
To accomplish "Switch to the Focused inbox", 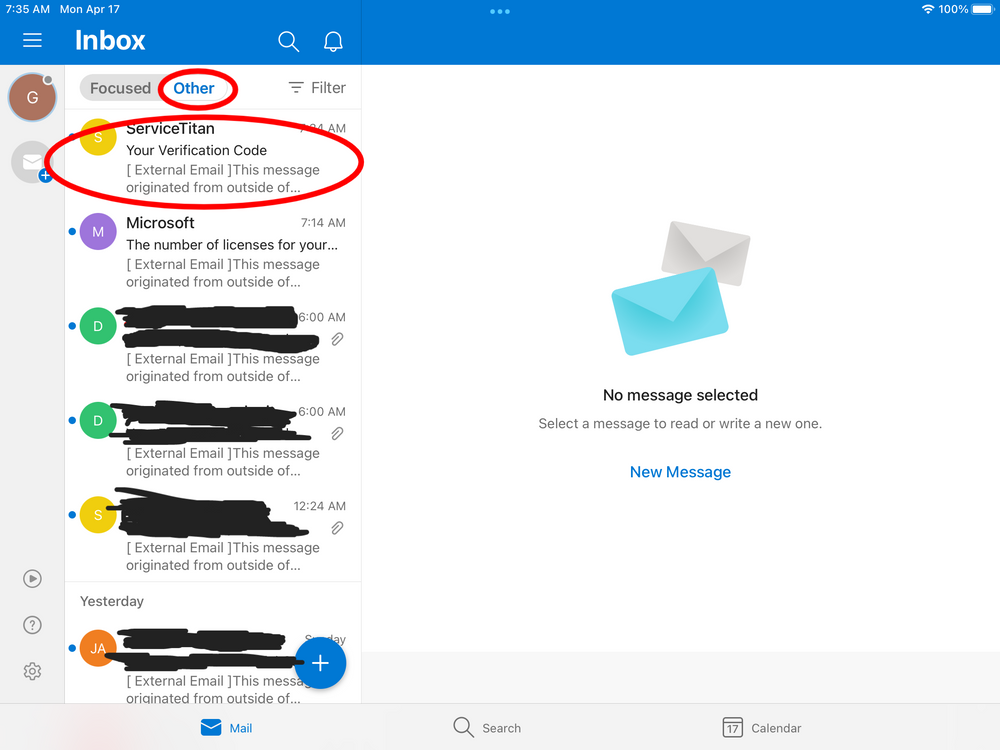I will coord(120,88).
